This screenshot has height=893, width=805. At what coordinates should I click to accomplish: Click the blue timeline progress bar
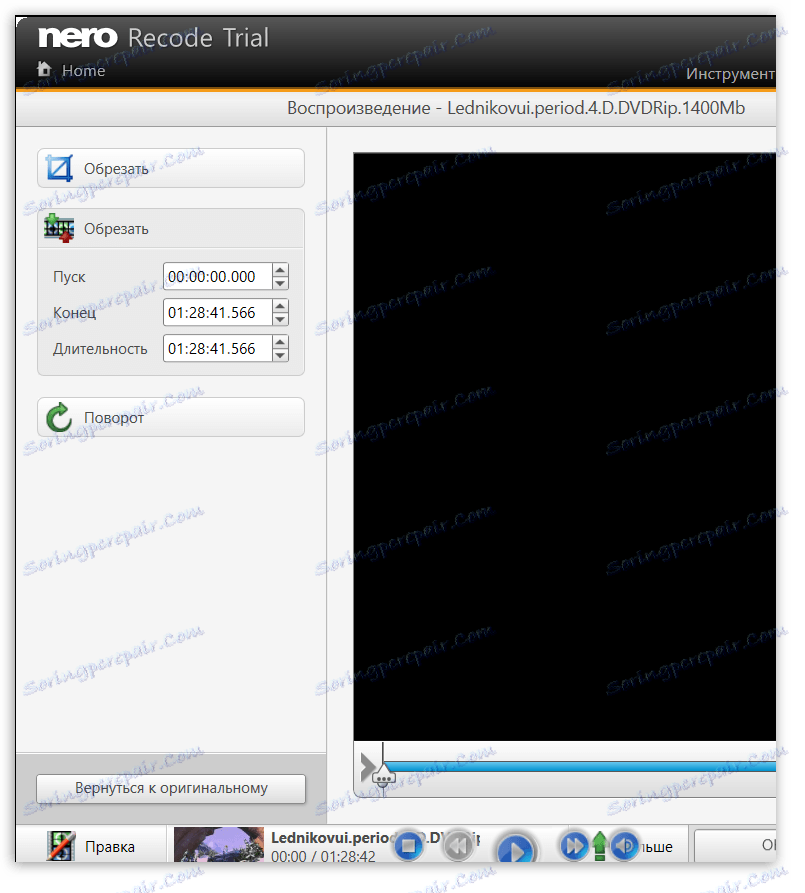[x=580, y=766]
